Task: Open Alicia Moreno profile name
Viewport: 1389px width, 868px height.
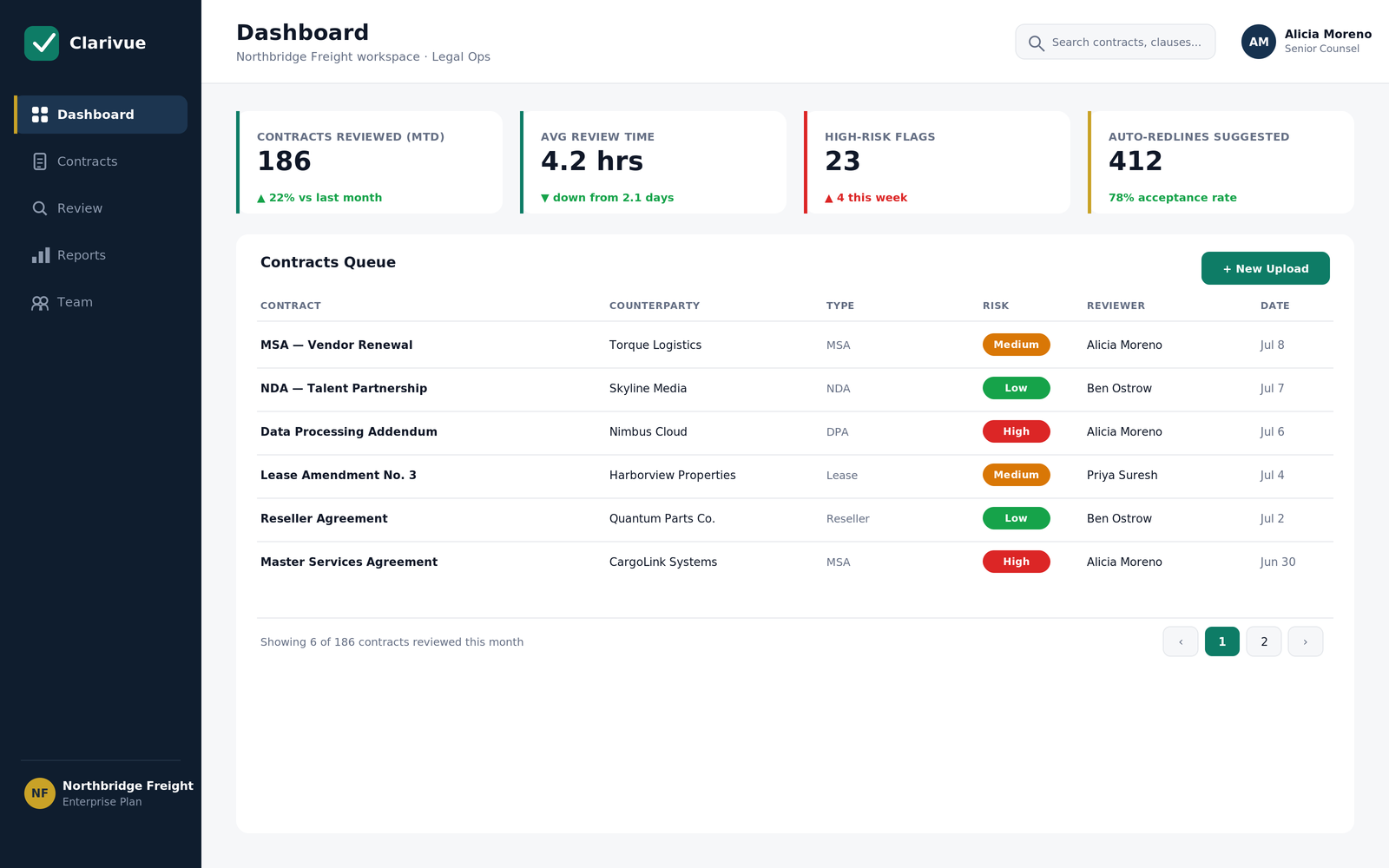Action: [x=1328, y=35]
